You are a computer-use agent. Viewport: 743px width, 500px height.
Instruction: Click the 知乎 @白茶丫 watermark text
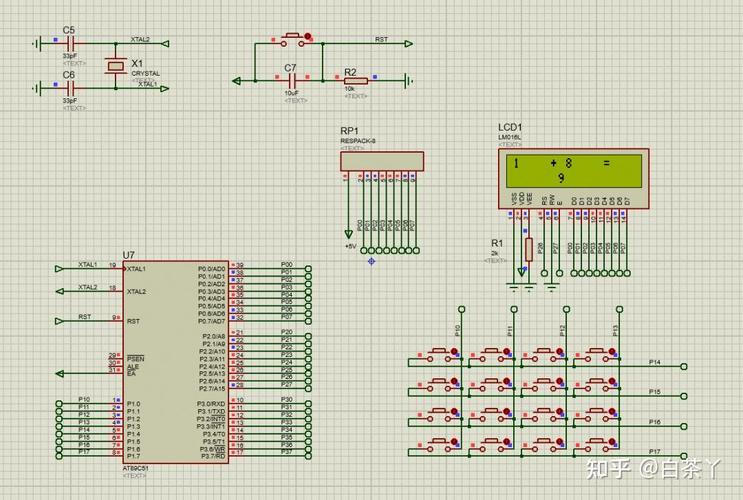pos(654,468)
